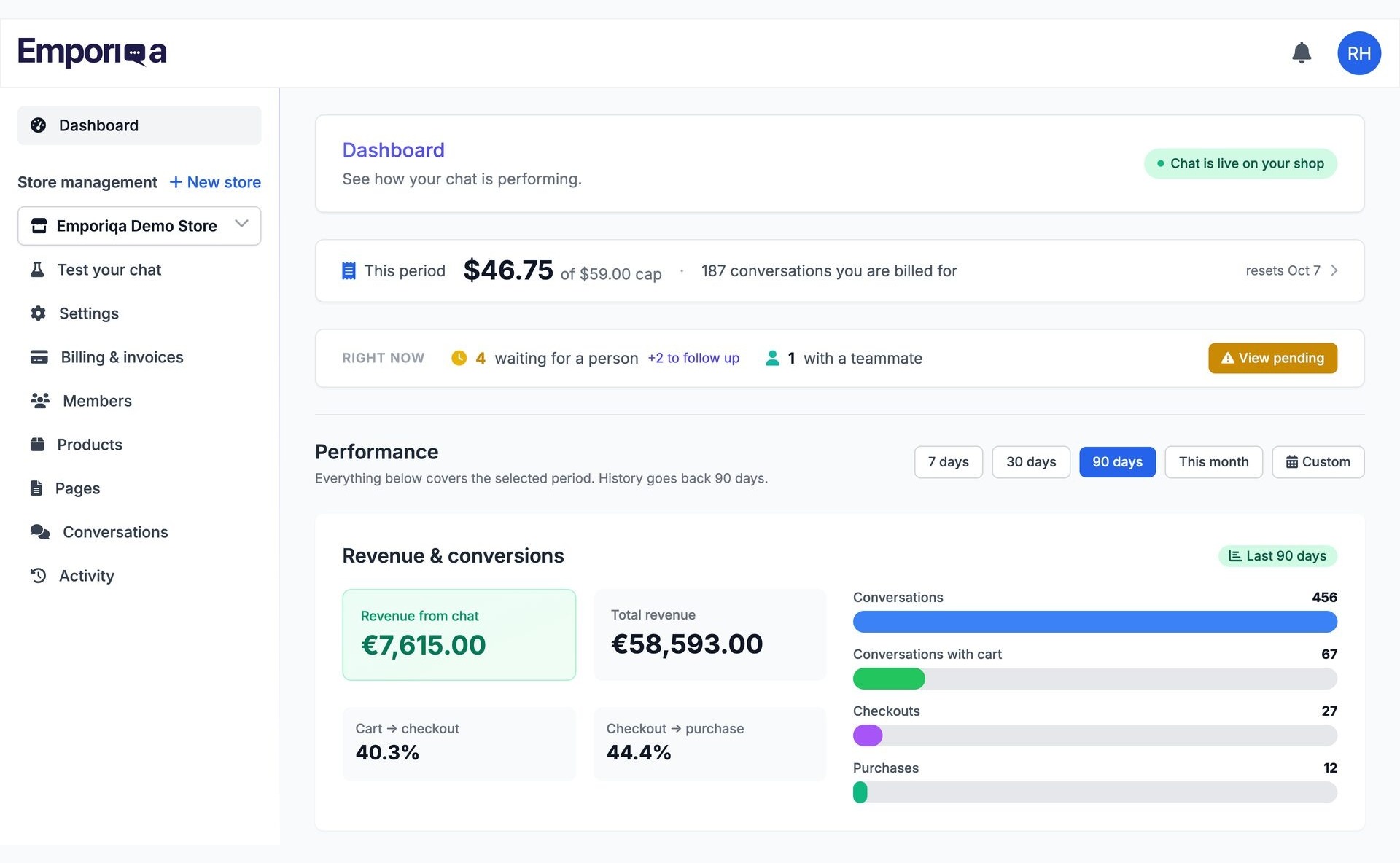The width and height of the screenshot is (1400, 863).
Task: Click the Checkout → purchase 44.4% card
Action: coord(709,744)
